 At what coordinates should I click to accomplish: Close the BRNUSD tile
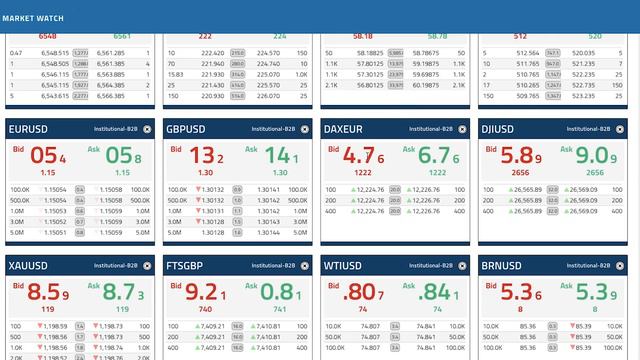point(620,266)
